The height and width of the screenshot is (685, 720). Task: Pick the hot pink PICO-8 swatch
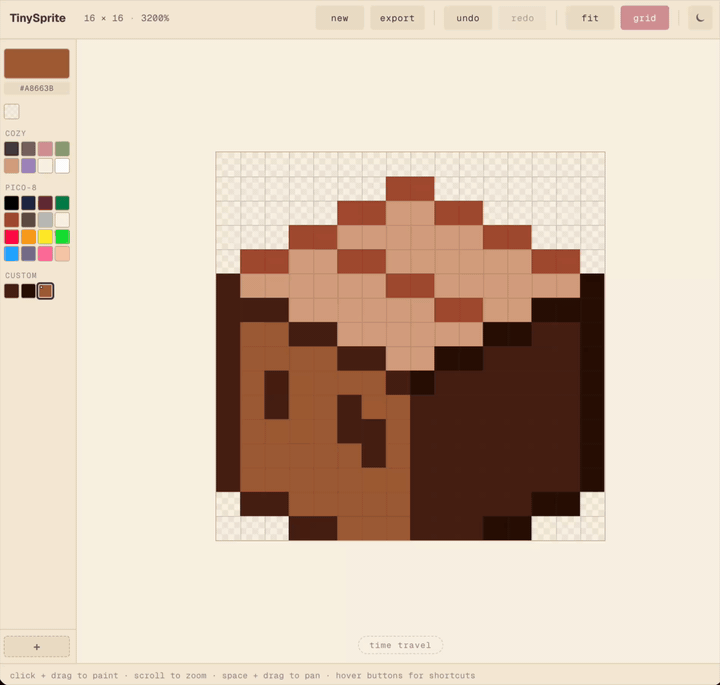(45, 254)
